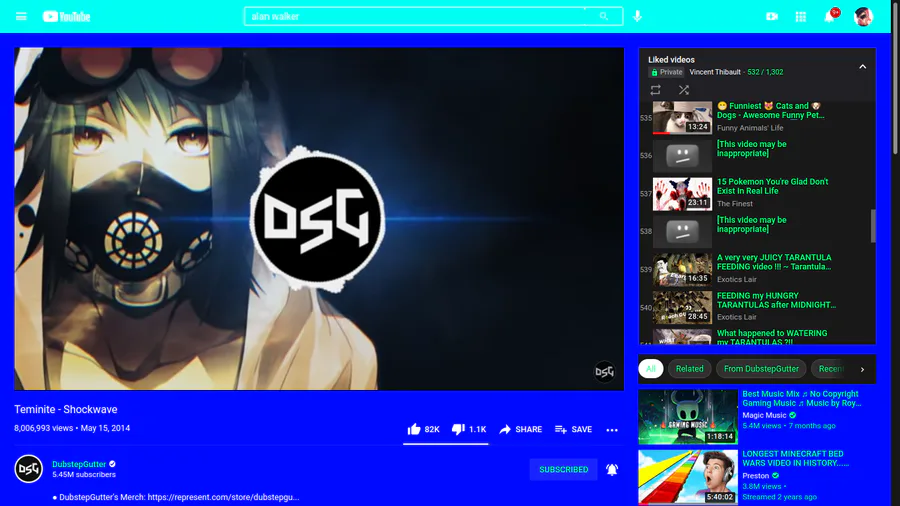
Task: Select the From DubstepGutter chip
Action: point(761,369)
